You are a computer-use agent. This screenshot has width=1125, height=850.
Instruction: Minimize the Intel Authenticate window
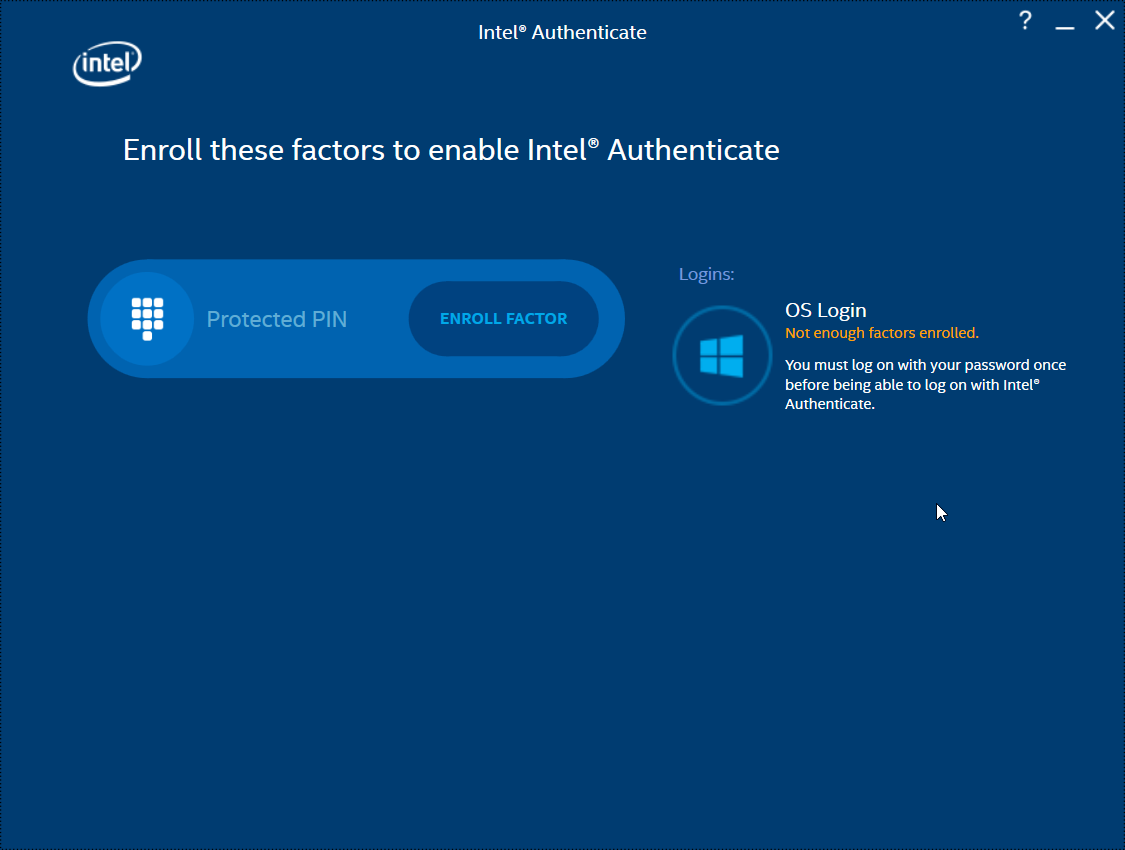[1065, 27]
